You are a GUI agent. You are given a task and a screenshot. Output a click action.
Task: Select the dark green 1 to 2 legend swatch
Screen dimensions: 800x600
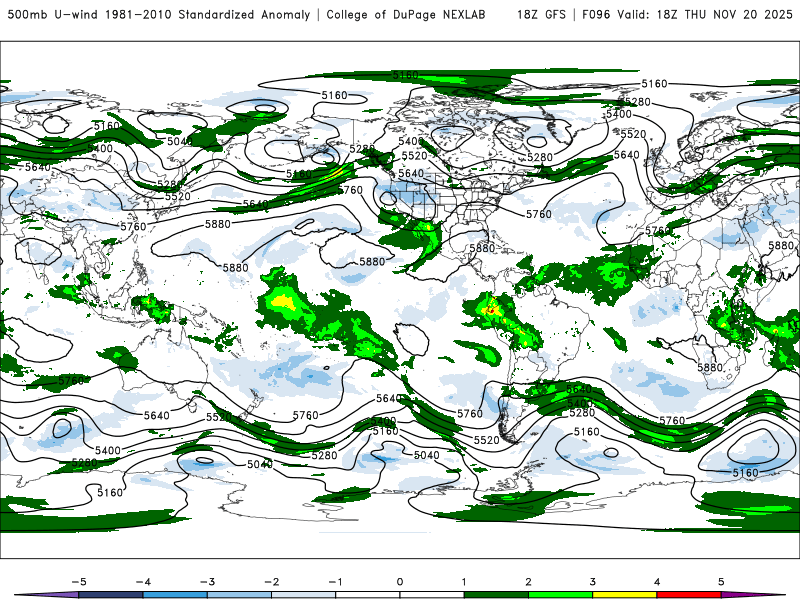[x=496, y=595]
